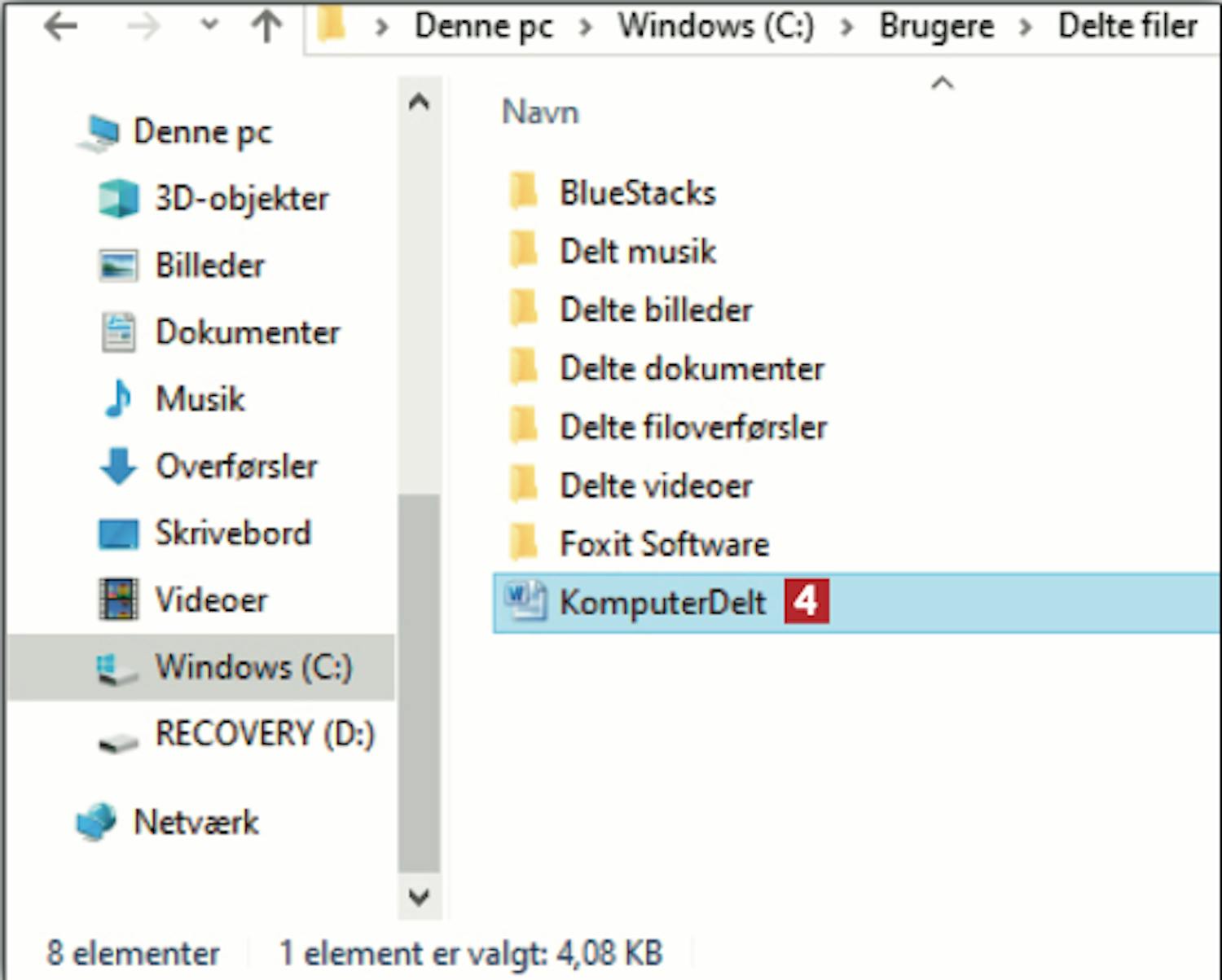Click the Overførsler download arrow icon
The height and width of the screenshot is (980, 1222).
(x=118, y=466)
